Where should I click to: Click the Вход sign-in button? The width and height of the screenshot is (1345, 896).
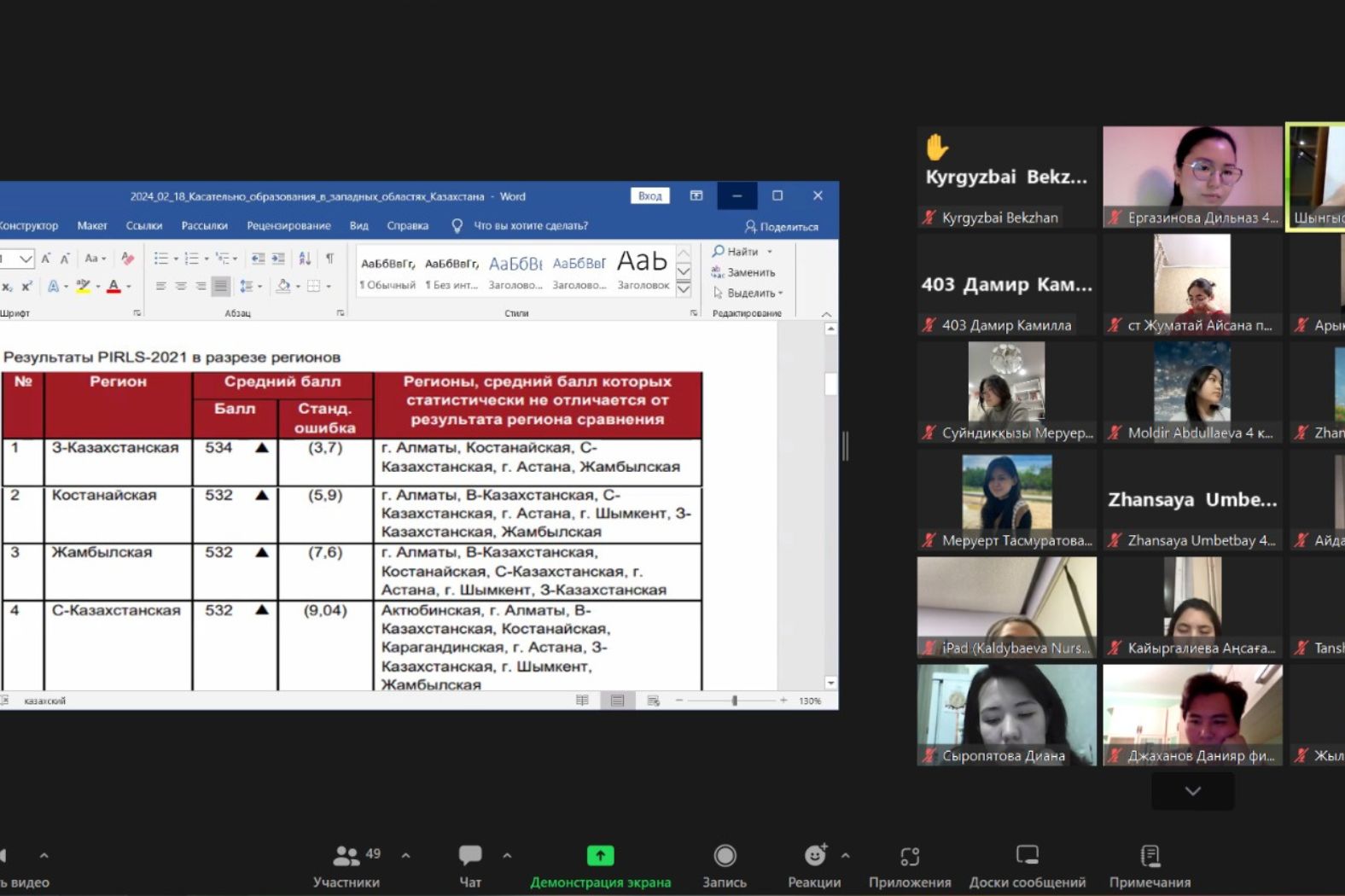coord(649,196)
